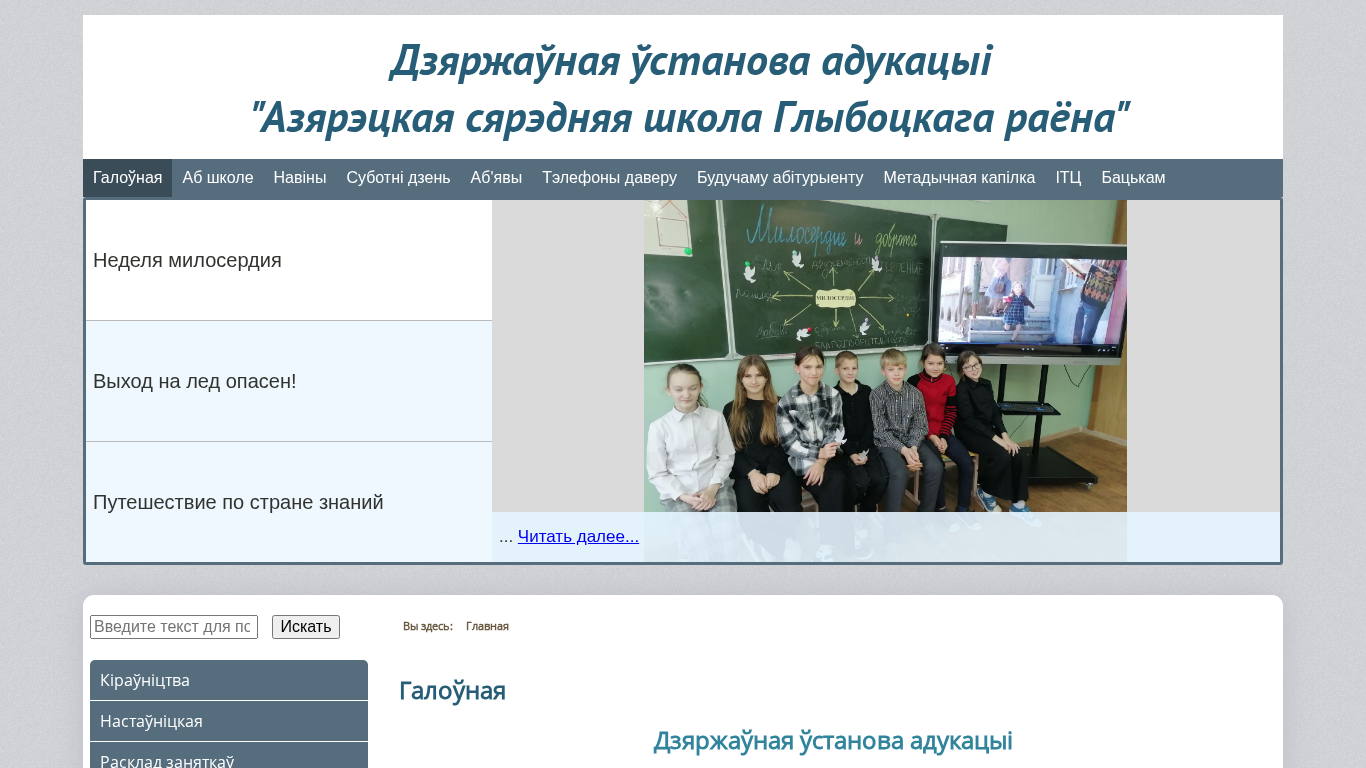Click the Читать далее link
Viewport: 1366px width, 768px height.
[578, 536]
